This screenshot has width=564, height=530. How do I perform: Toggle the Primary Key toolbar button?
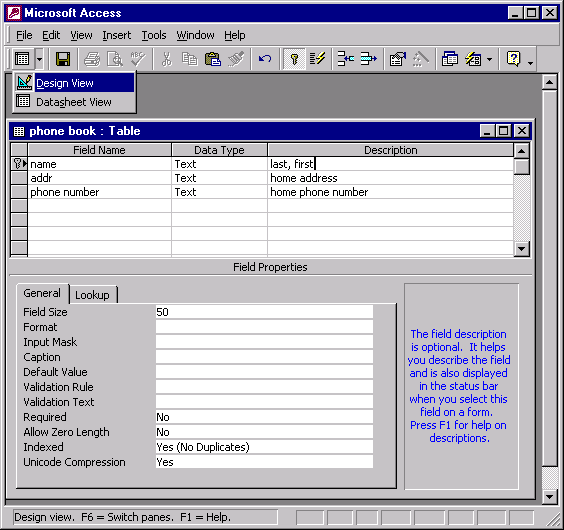(x=294, y=59)
